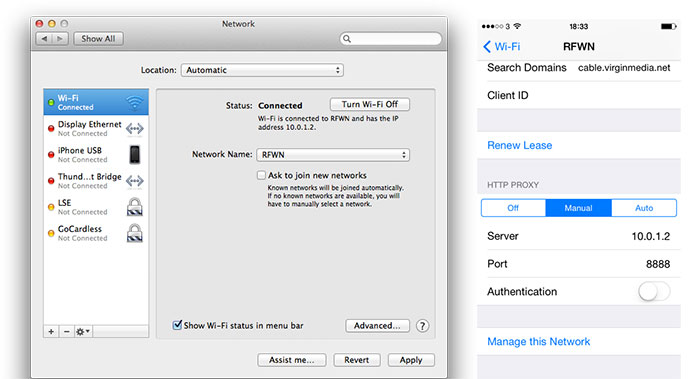Click the Assist me… button
The width and height of the screenshot is (700, 379).
[292, 360]
